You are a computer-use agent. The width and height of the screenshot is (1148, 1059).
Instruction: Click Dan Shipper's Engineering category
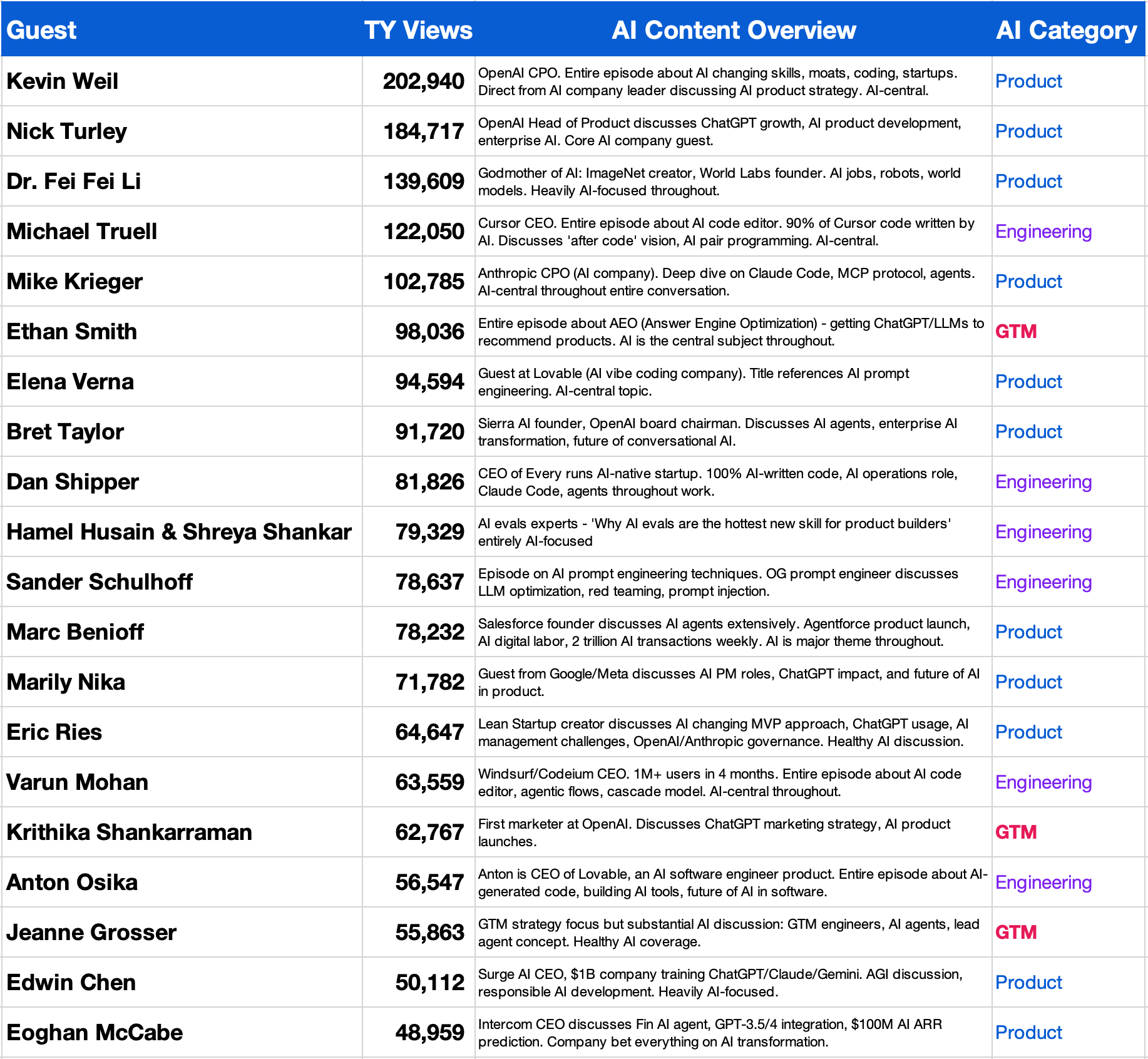(1043, 482)
